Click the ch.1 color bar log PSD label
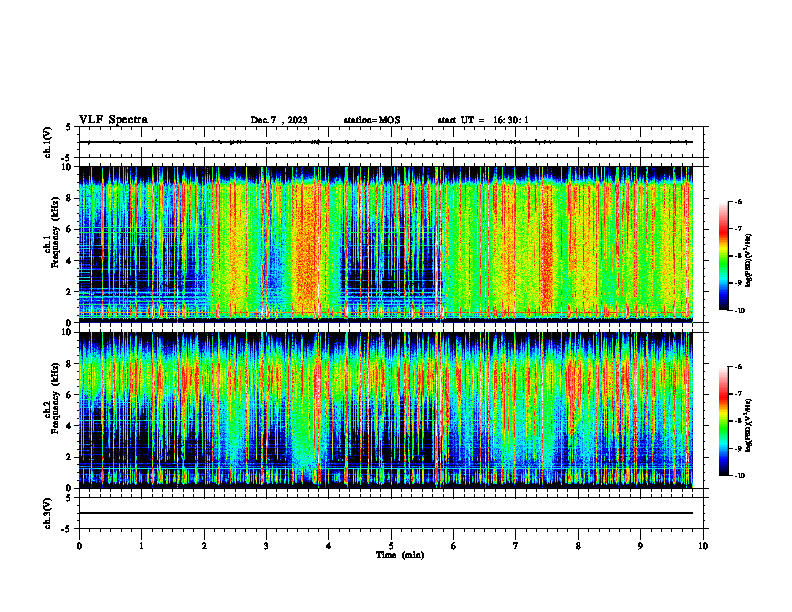The height and width of the screenshot is (612, 792). [749, 261]
